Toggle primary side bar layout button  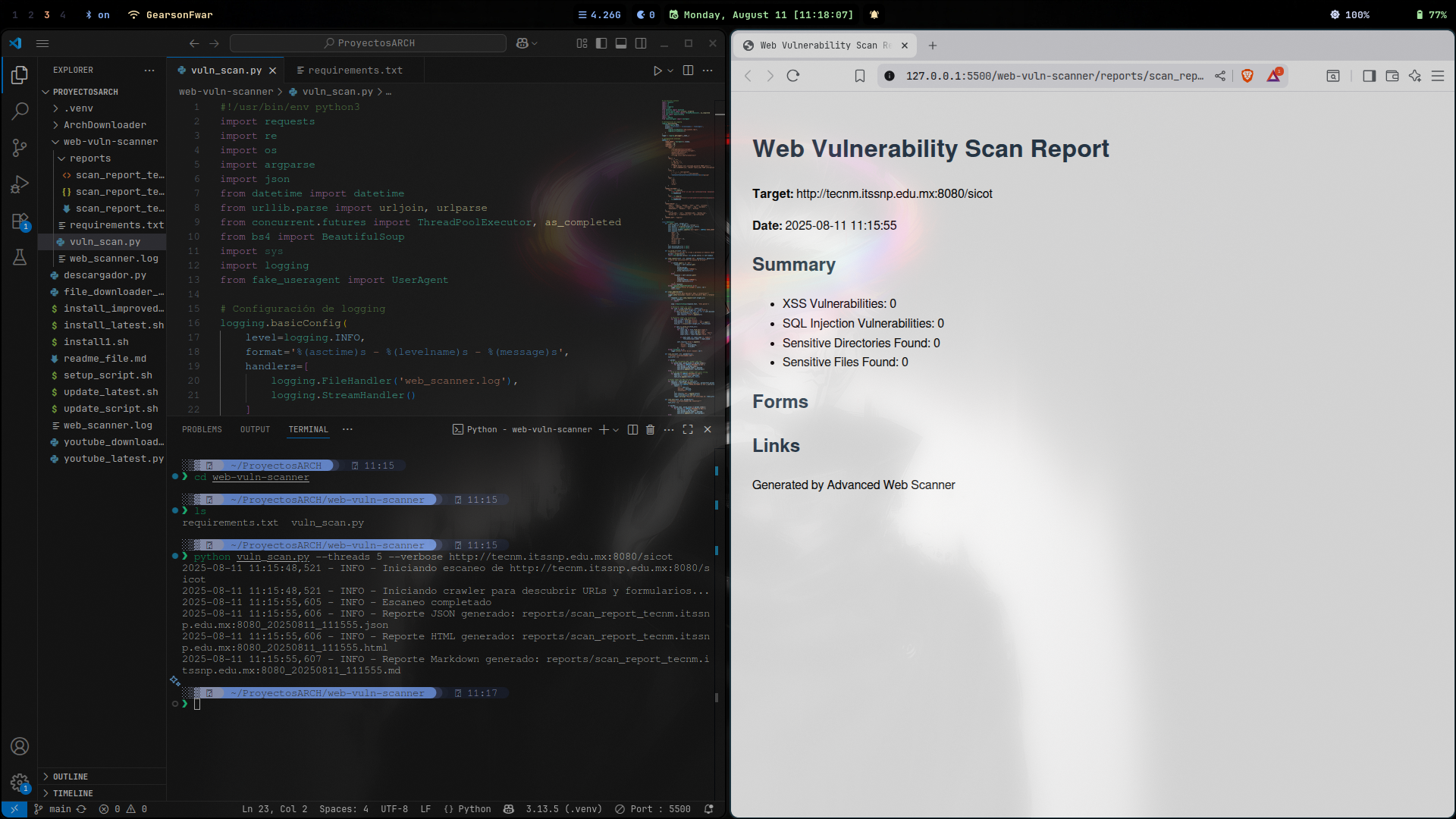click(601, 43)
